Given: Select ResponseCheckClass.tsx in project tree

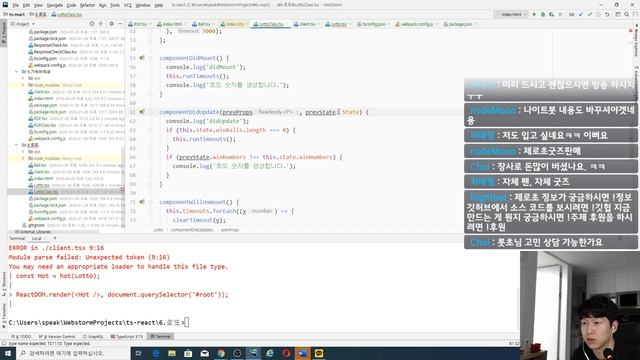Looking at the screenshot, I should (55, 52).
